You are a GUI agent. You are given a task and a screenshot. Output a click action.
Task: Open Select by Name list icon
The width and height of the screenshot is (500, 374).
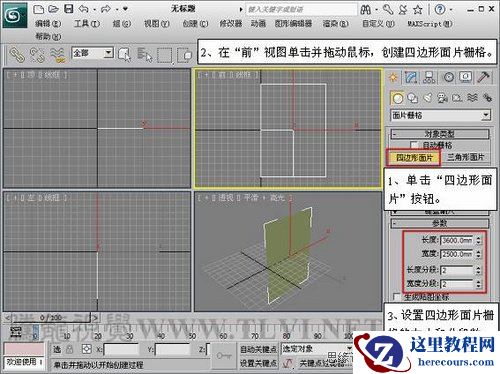[145, 55]
